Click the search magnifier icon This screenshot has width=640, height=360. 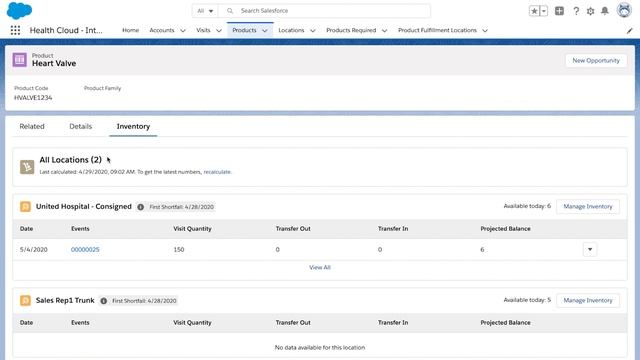(230, 11)
